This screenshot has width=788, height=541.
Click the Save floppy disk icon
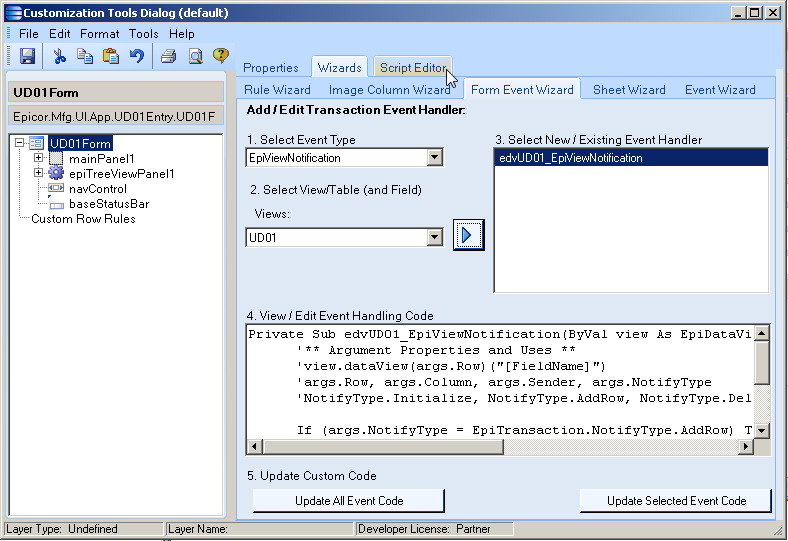point(27,56)
